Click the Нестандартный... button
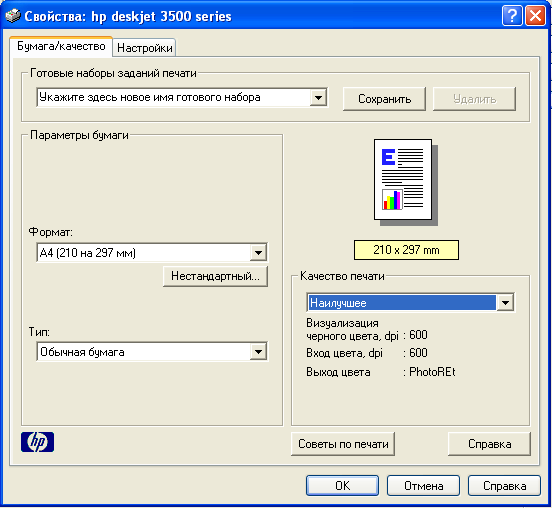This screenshot has width=552, height=508. pos(215,276)
